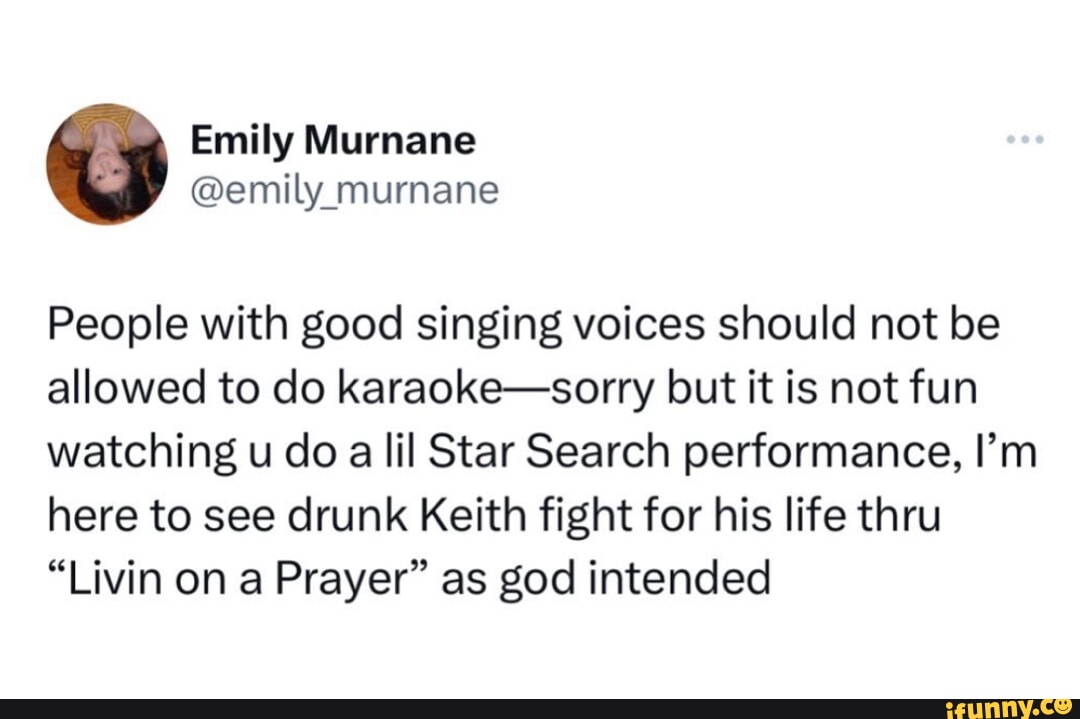This screenshot has height=719, width=1080.
Task: Click the words "not fun" in tweet
Action: (x=911, y=389)
